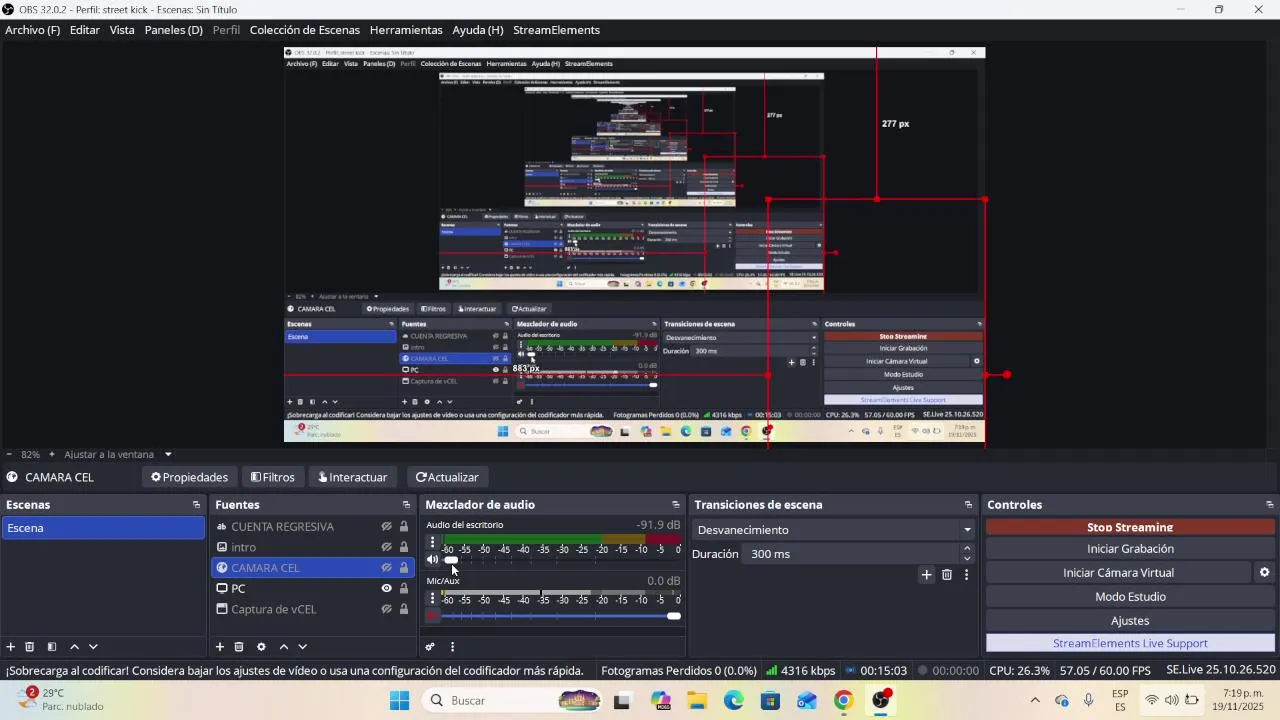Remove selected source with trash icon
The image size is (1280, 720).
[239, 647]
